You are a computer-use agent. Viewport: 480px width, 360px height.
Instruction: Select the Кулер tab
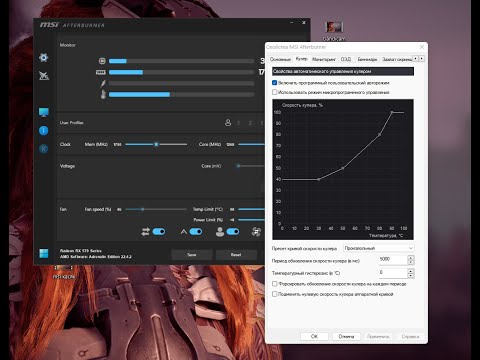(x=301, y=59)
